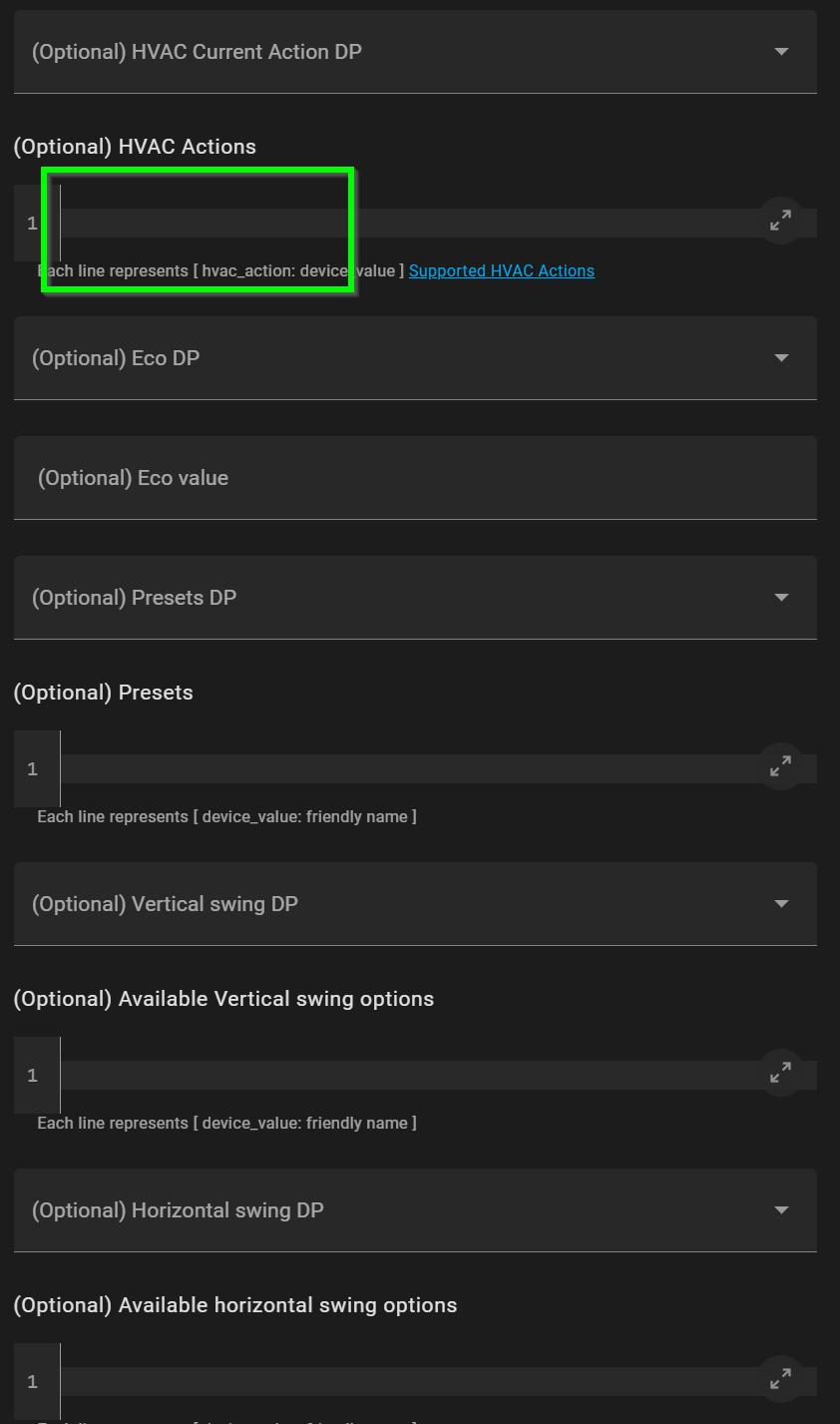Expand the Presets editor to fullscreen

pos(780,767)
